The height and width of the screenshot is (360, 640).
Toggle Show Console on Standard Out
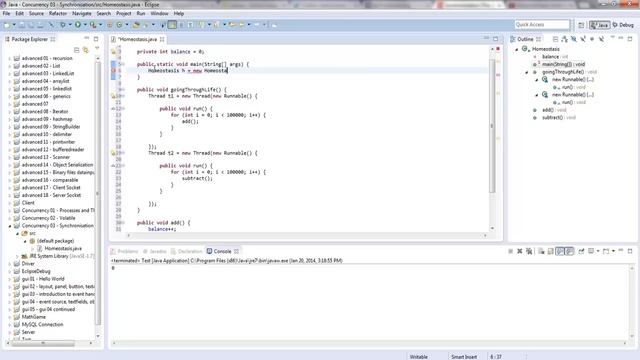click(x=560, y=251)
